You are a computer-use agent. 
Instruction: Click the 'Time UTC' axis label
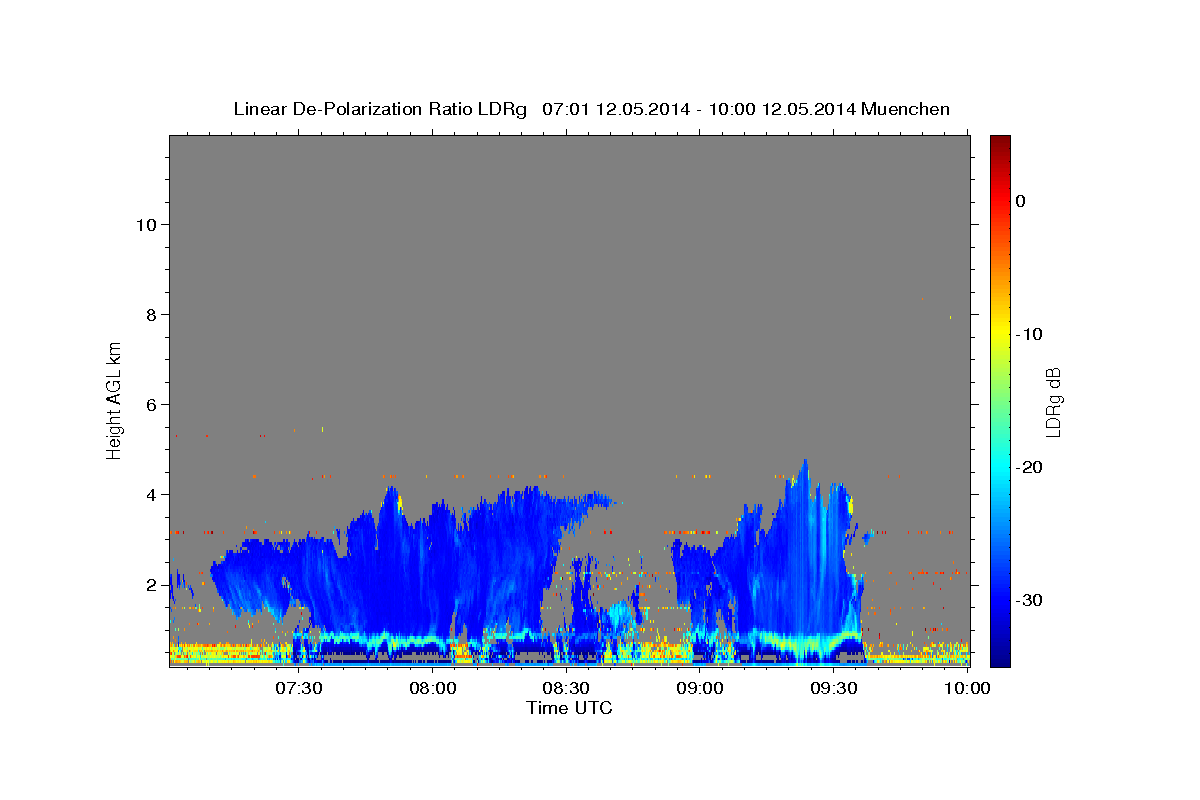569,708
